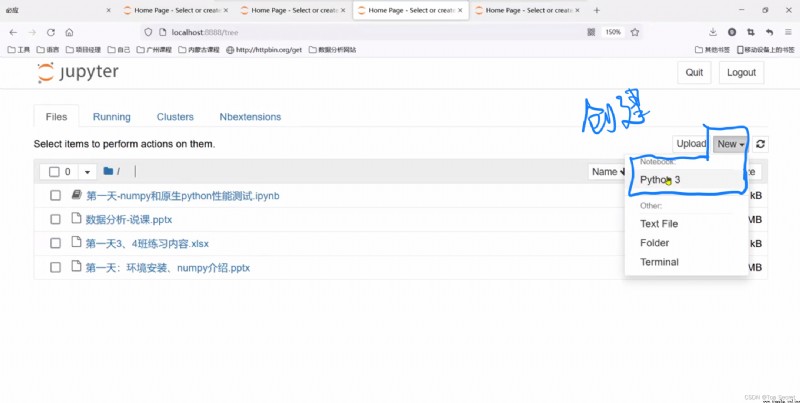Click file icon beside 第一天3、4班练习内容.xlsx

tap(77, 243)
